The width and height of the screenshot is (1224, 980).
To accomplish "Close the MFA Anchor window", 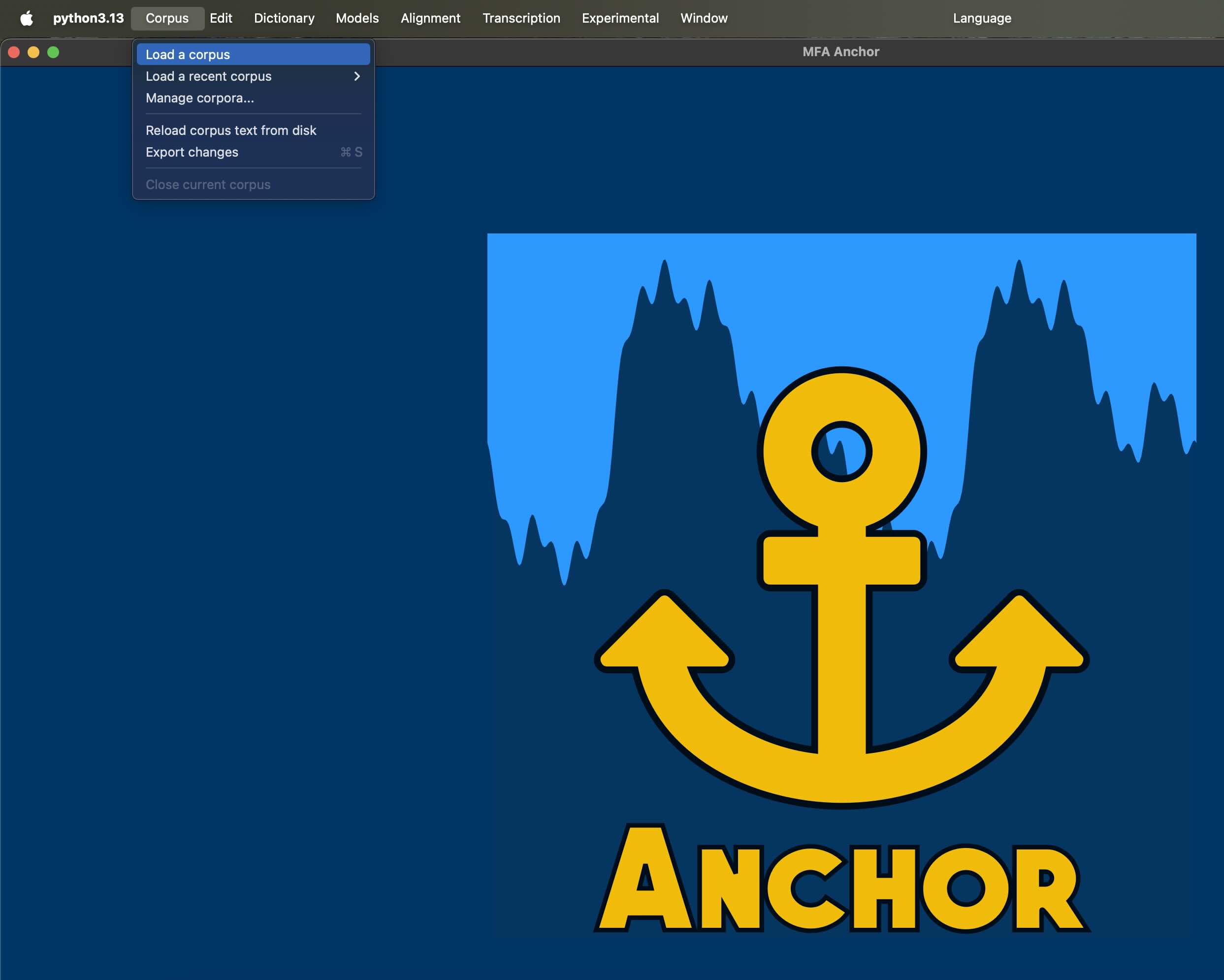I will point(14,52).
